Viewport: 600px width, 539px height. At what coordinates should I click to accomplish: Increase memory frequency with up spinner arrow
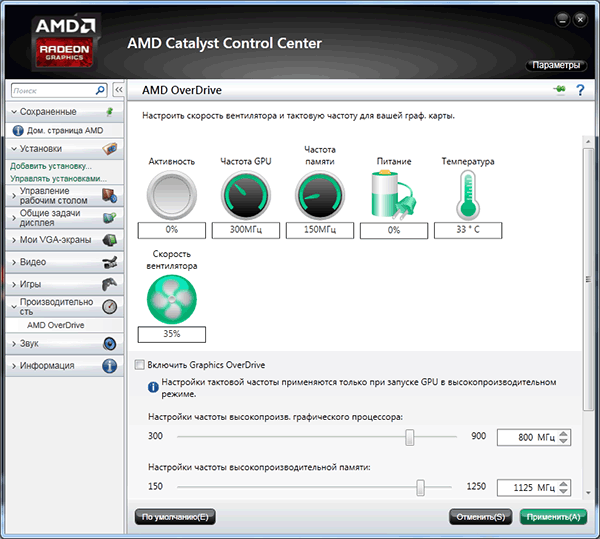[563, 484]
